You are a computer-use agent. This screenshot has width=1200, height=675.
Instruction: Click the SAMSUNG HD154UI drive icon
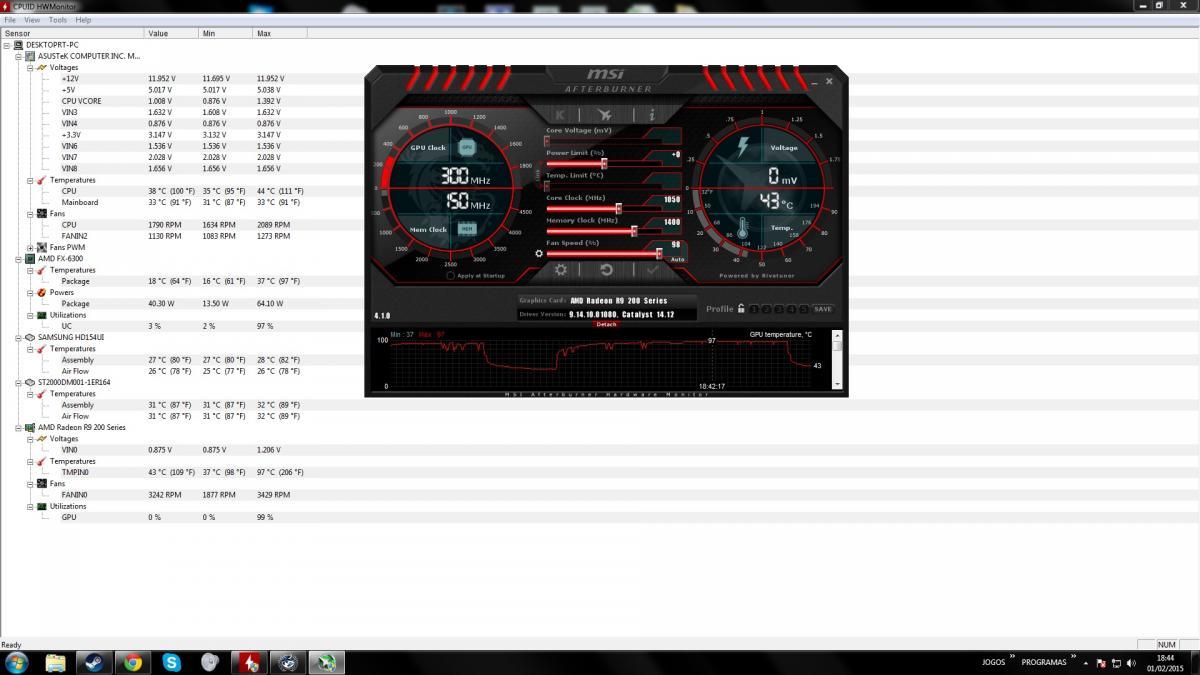[x=31, y=337]
